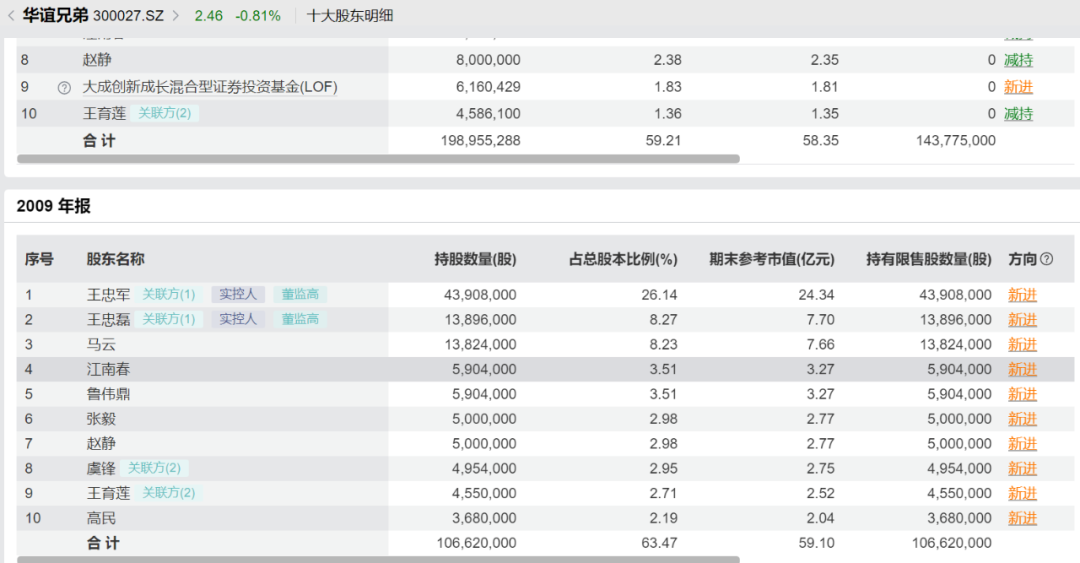Click the horizontal scrollbar under the upper table
The height and width of the screenshot is (563, 1080).
click(x=378, y=159)
